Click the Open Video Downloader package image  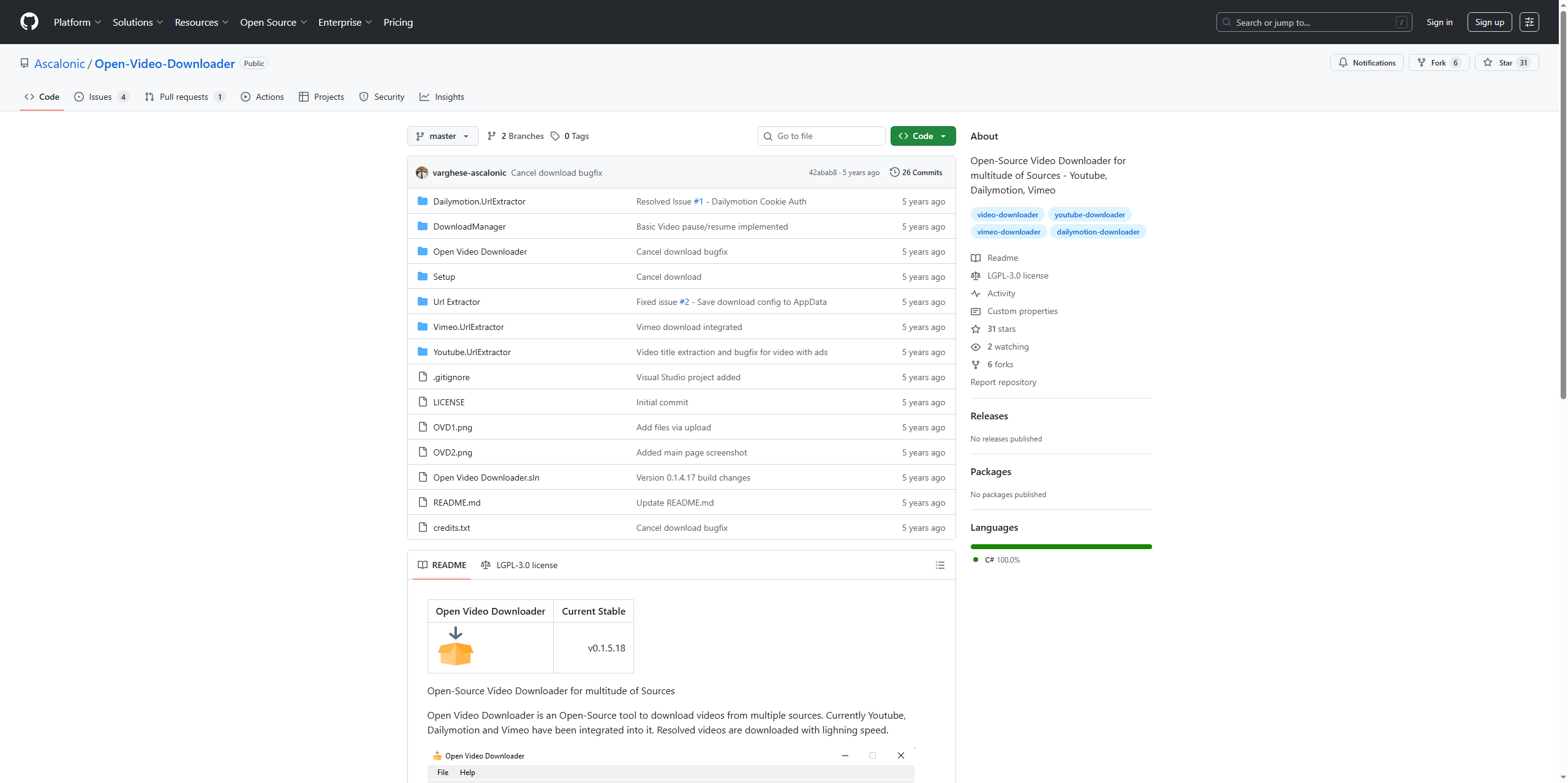tap(456, 646)
